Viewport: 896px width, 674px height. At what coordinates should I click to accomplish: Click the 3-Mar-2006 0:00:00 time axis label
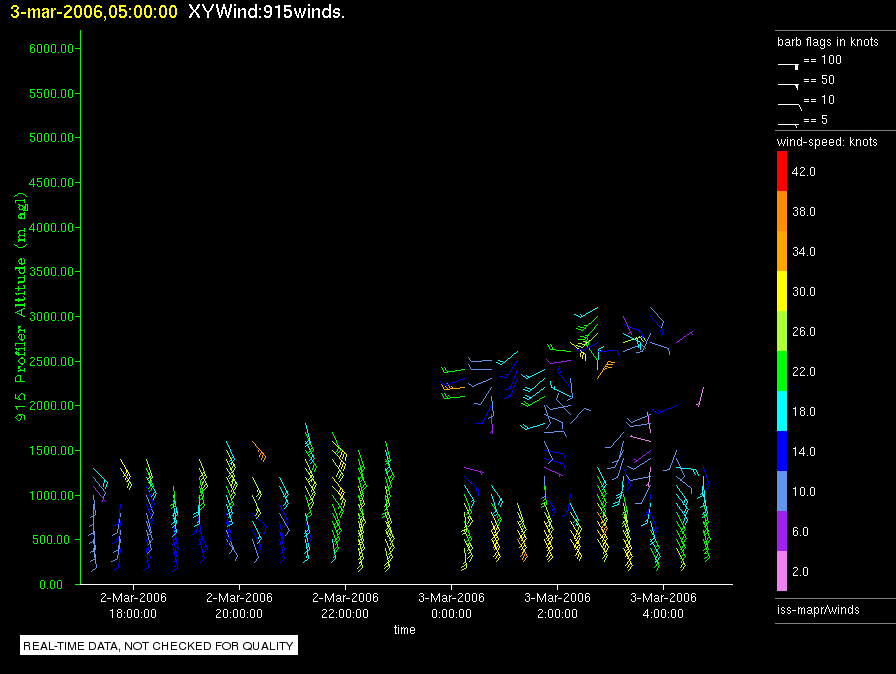(451, 605)
